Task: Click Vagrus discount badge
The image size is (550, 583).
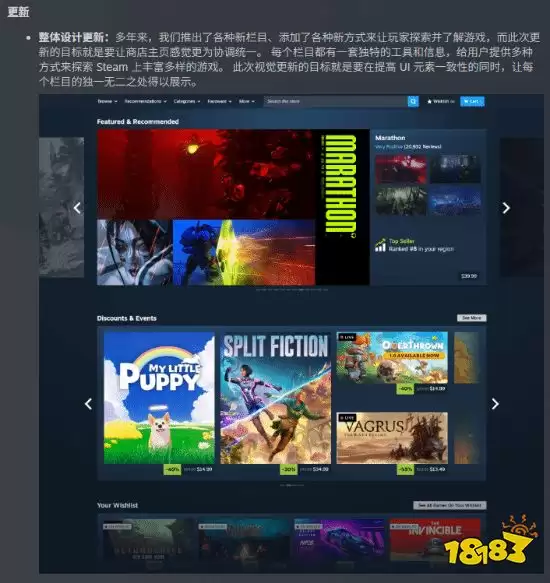Action: tap(405, 469)
